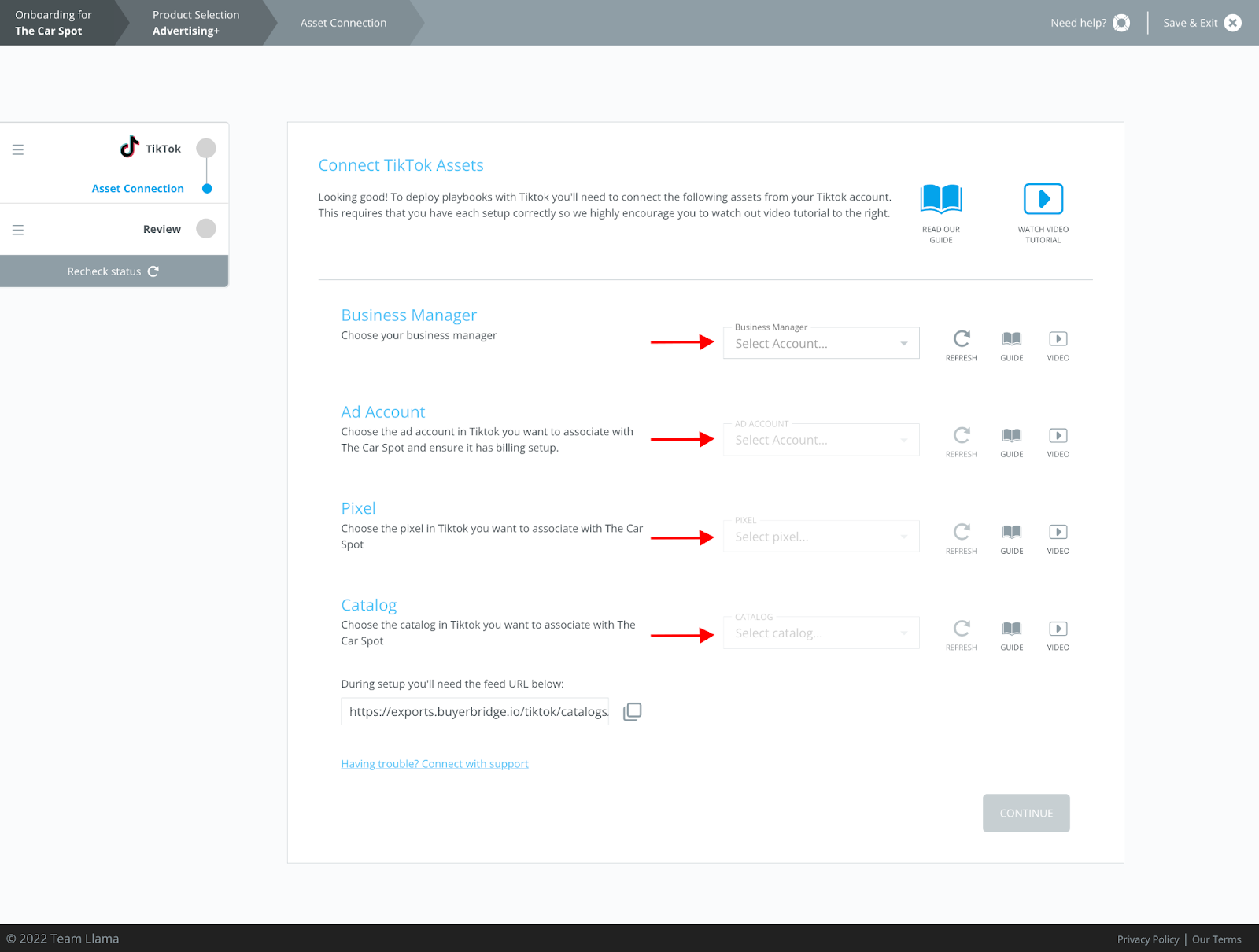The image size is (1259, 952).
Task: Refresh the Pixel list
Action: [x=962, y=532]
